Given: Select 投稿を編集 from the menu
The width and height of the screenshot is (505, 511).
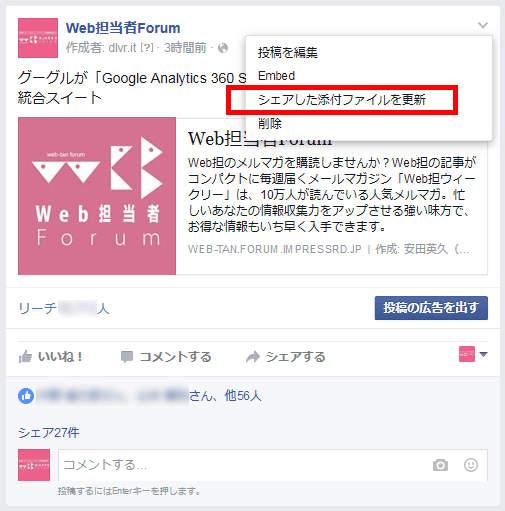Looking at the screenshot, I should coord(288,53).
